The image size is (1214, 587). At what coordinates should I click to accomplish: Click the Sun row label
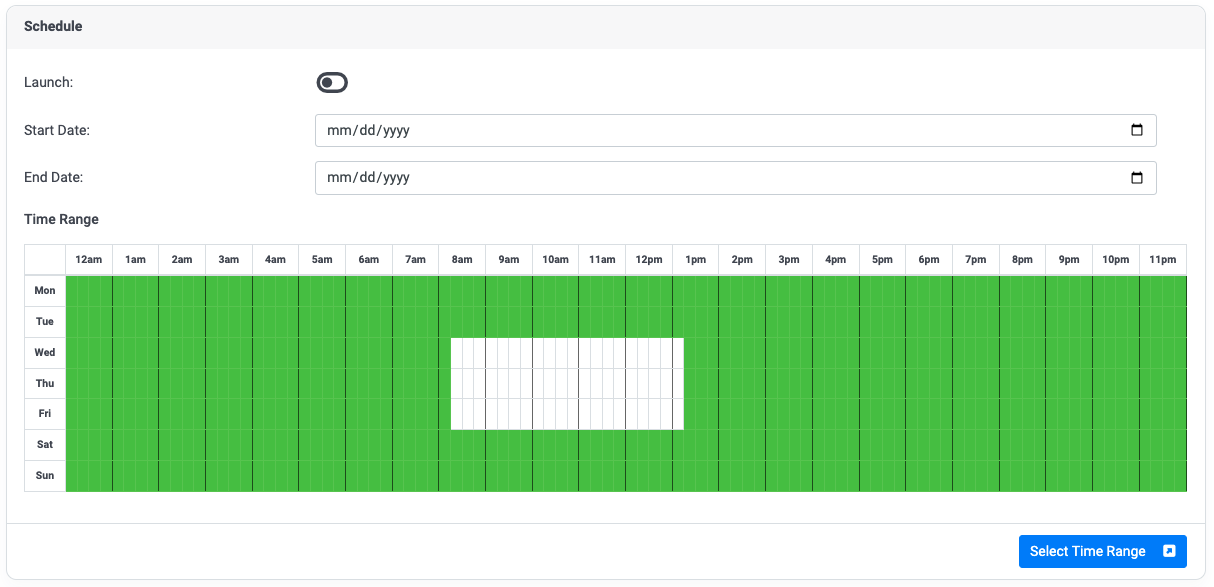(x=44, y=475)
